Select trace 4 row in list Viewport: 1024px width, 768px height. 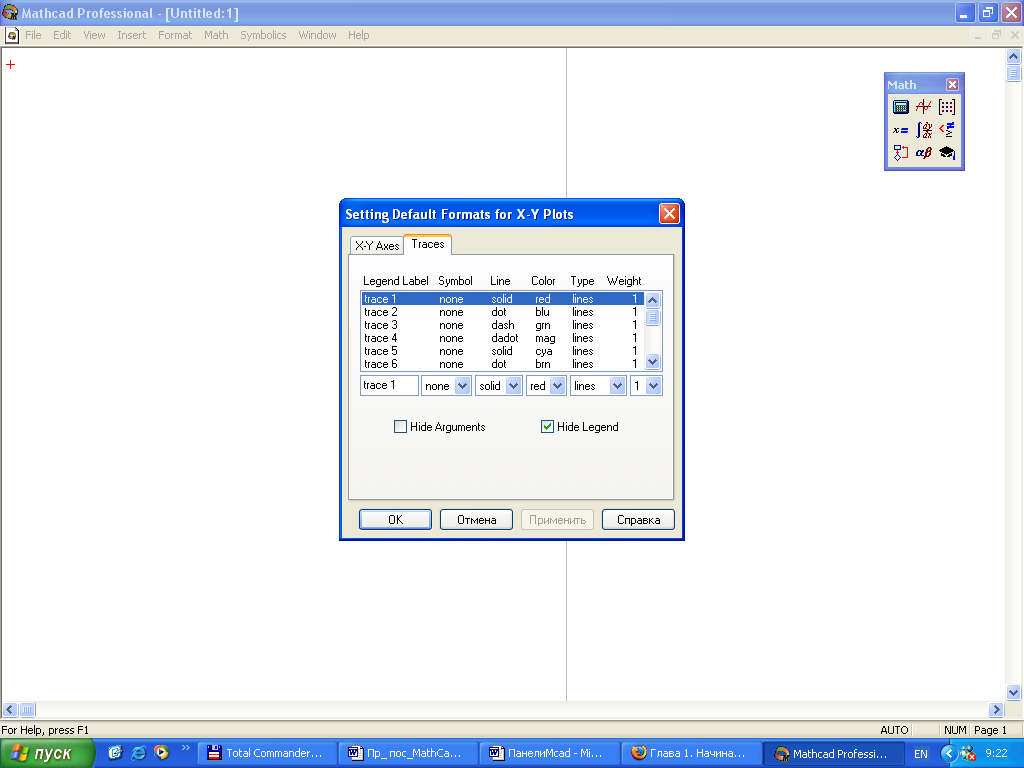click(502, 338)
